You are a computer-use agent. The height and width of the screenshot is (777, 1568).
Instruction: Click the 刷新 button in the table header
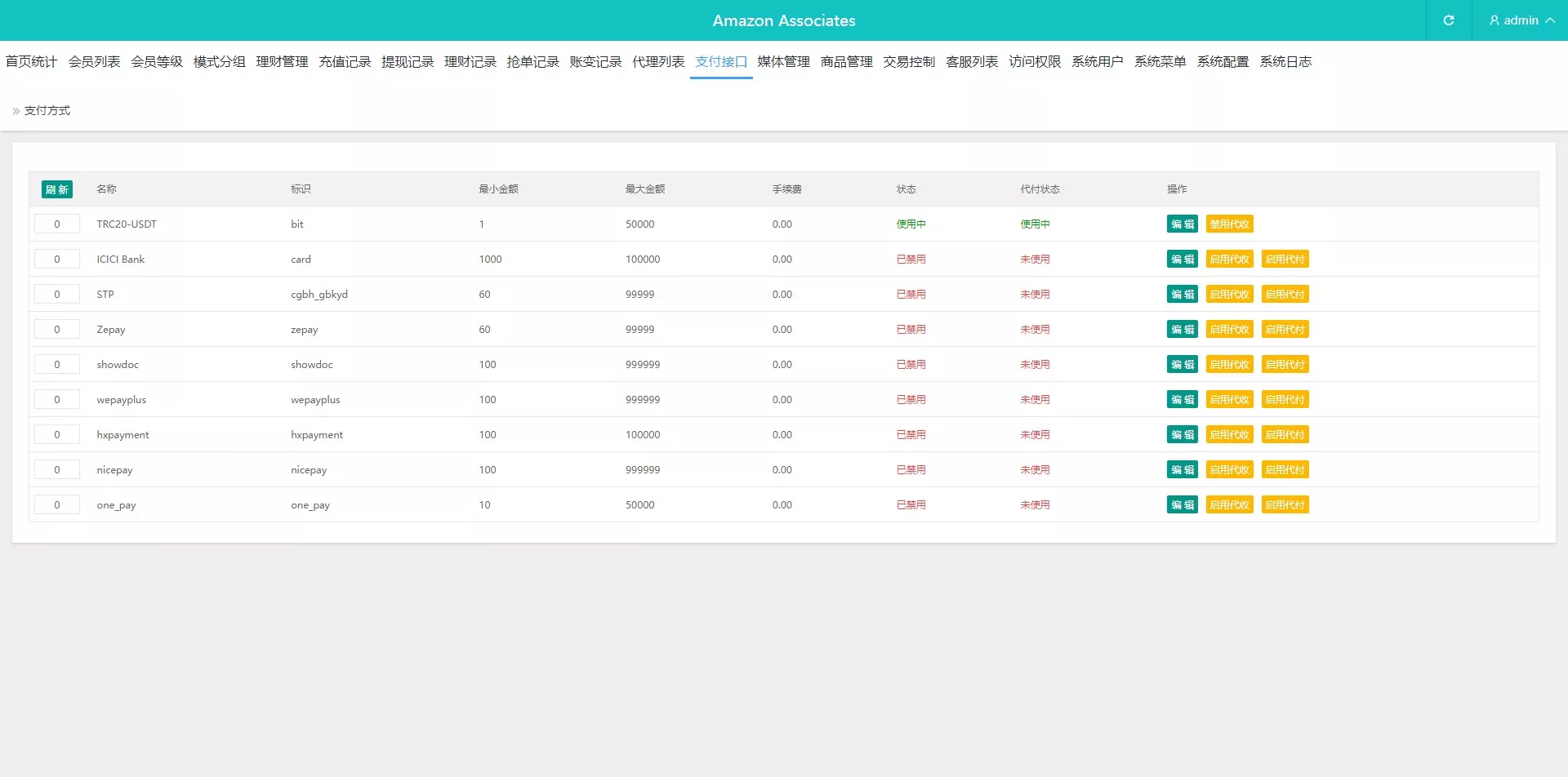point(56,189)
